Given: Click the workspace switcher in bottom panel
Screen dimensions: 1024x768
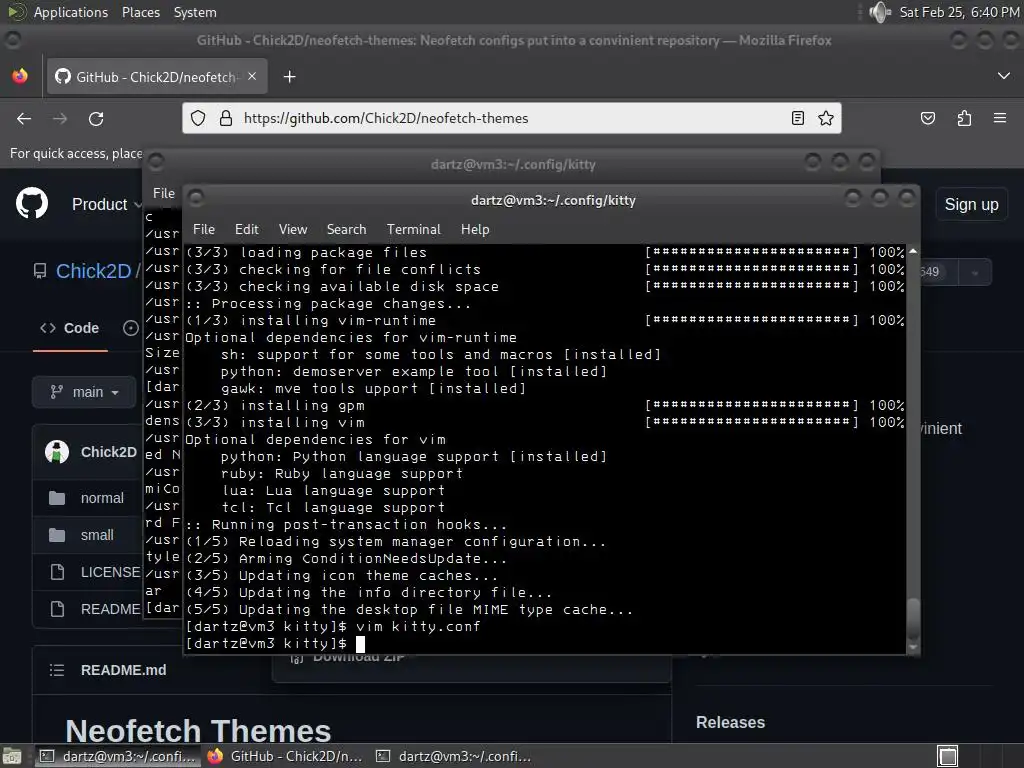Looking at the screenshot, I should 948,756.
